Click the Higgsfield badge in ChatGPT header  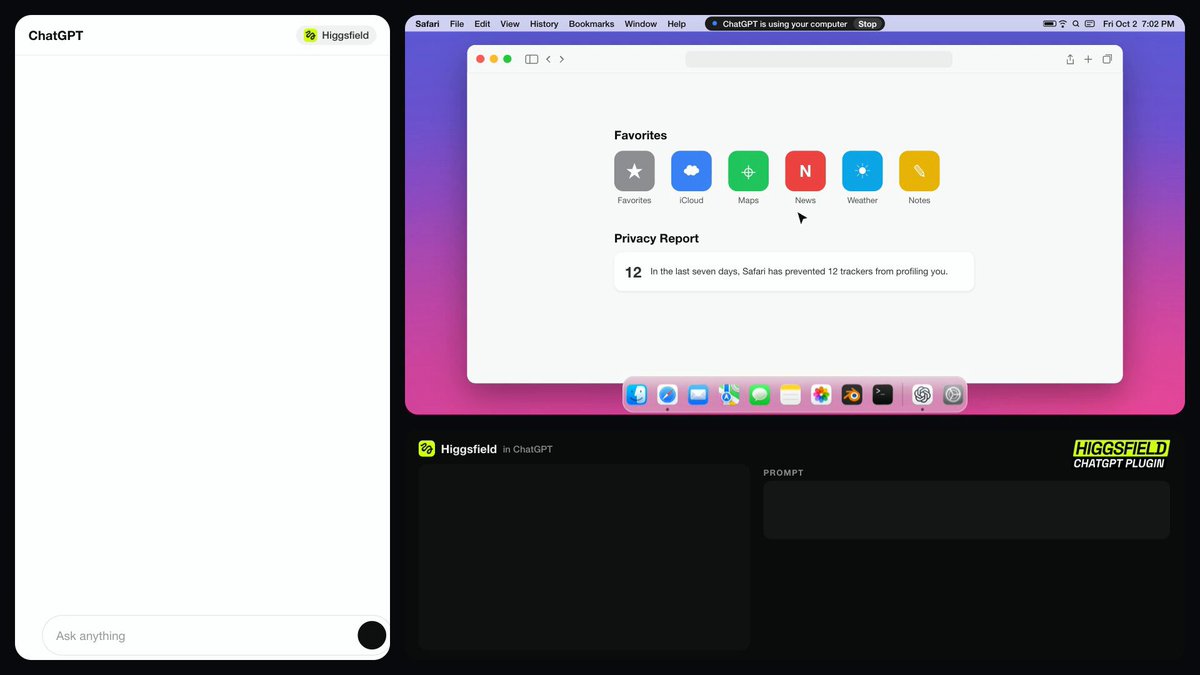336,36
